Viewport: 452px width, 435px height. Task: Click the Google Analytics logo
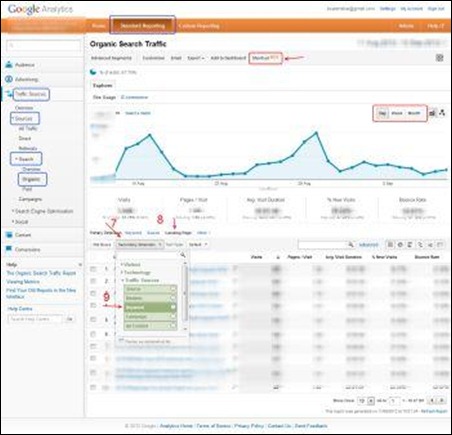(40, 9)
